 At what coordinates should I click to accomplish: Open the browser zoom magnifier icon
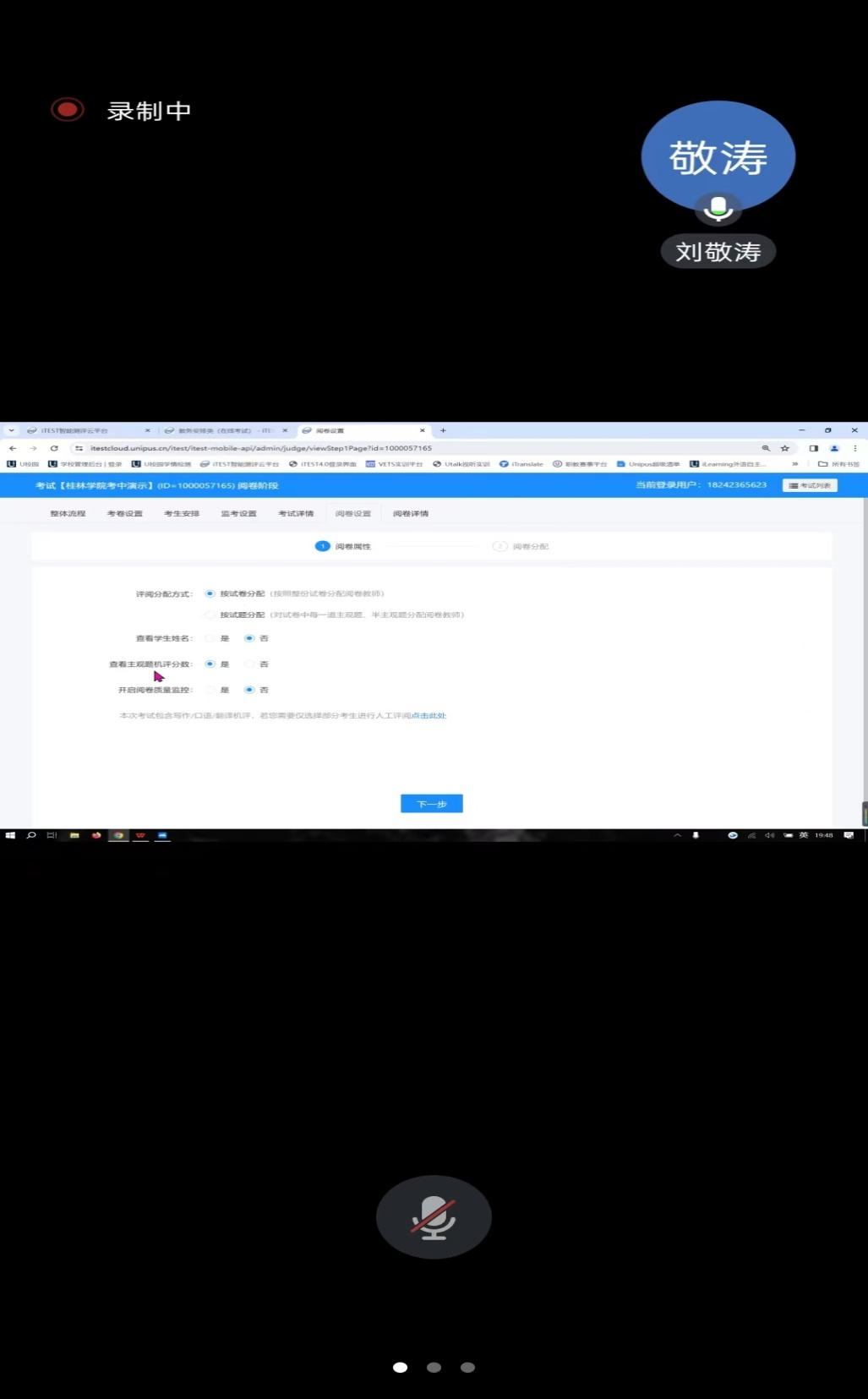coord(766,448)
